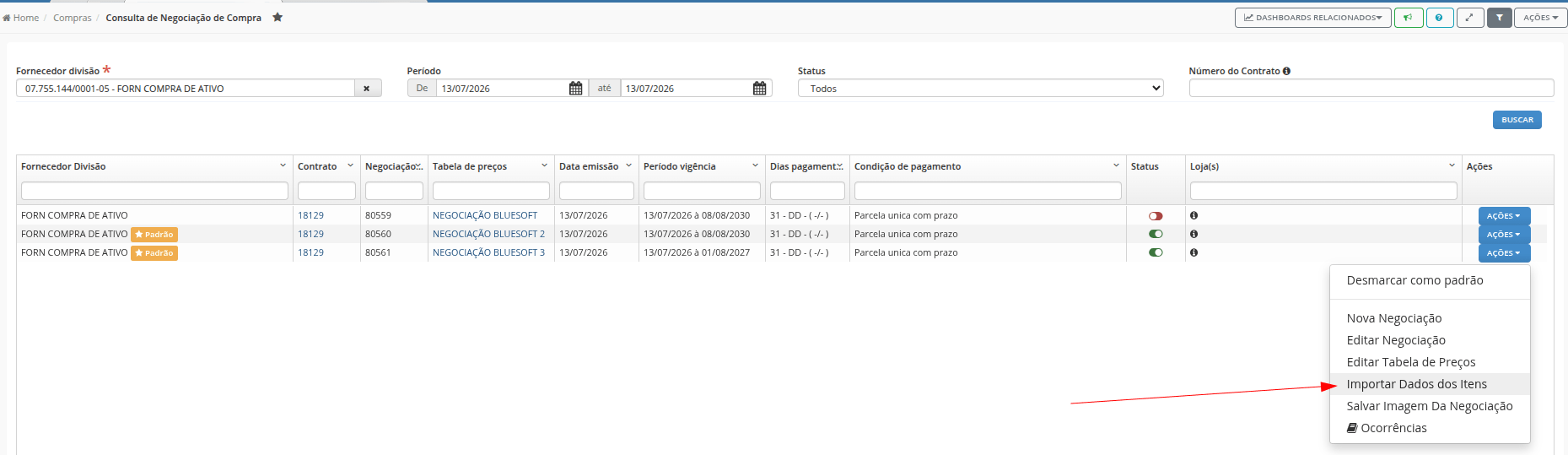The width and height of the screenshot is (1568, 455).
Task: Click Loja(s) info icon for negotiation 80560
Action: (1194, 234)
